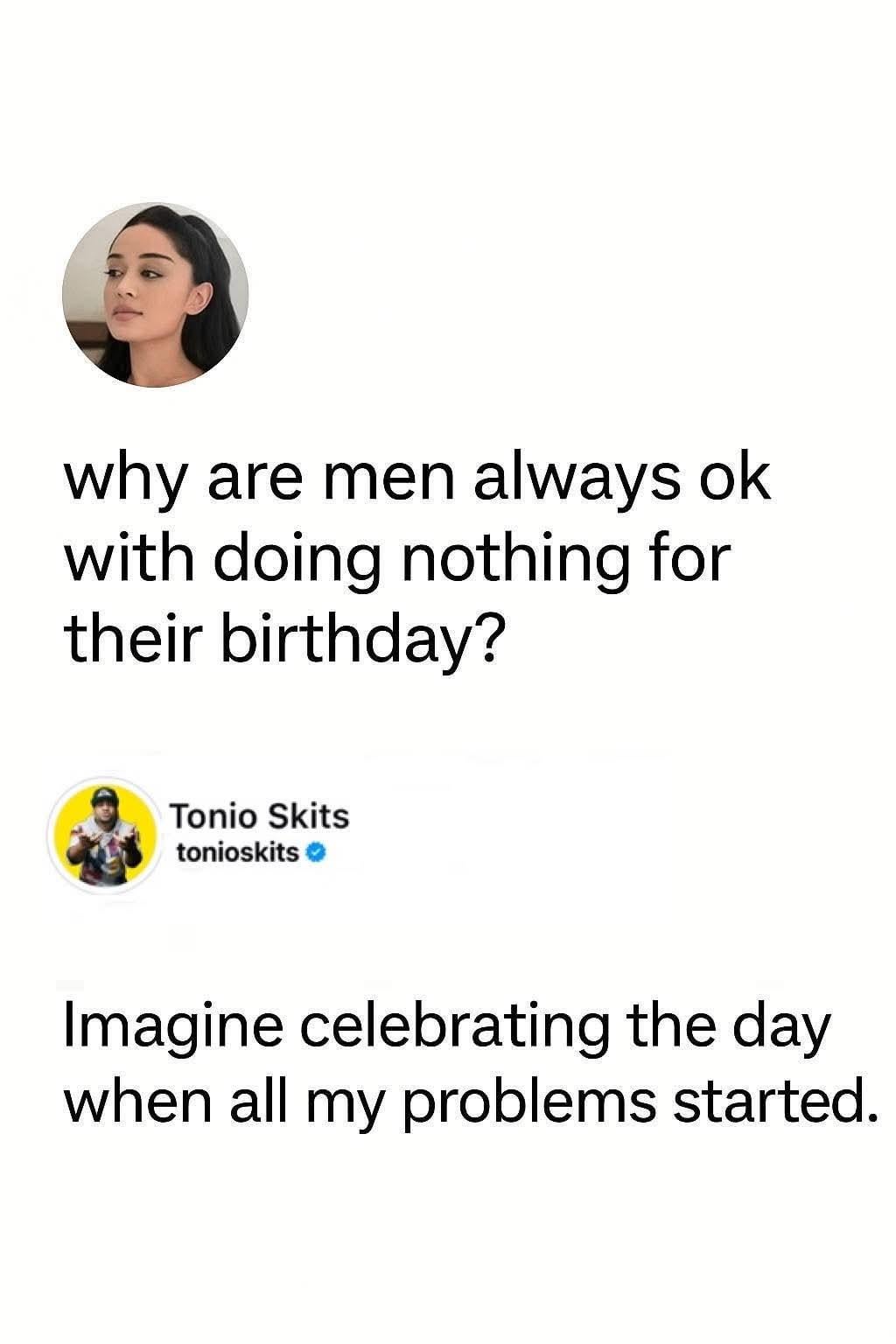Click the line 'with doing nothing for'

pos(396,562)
